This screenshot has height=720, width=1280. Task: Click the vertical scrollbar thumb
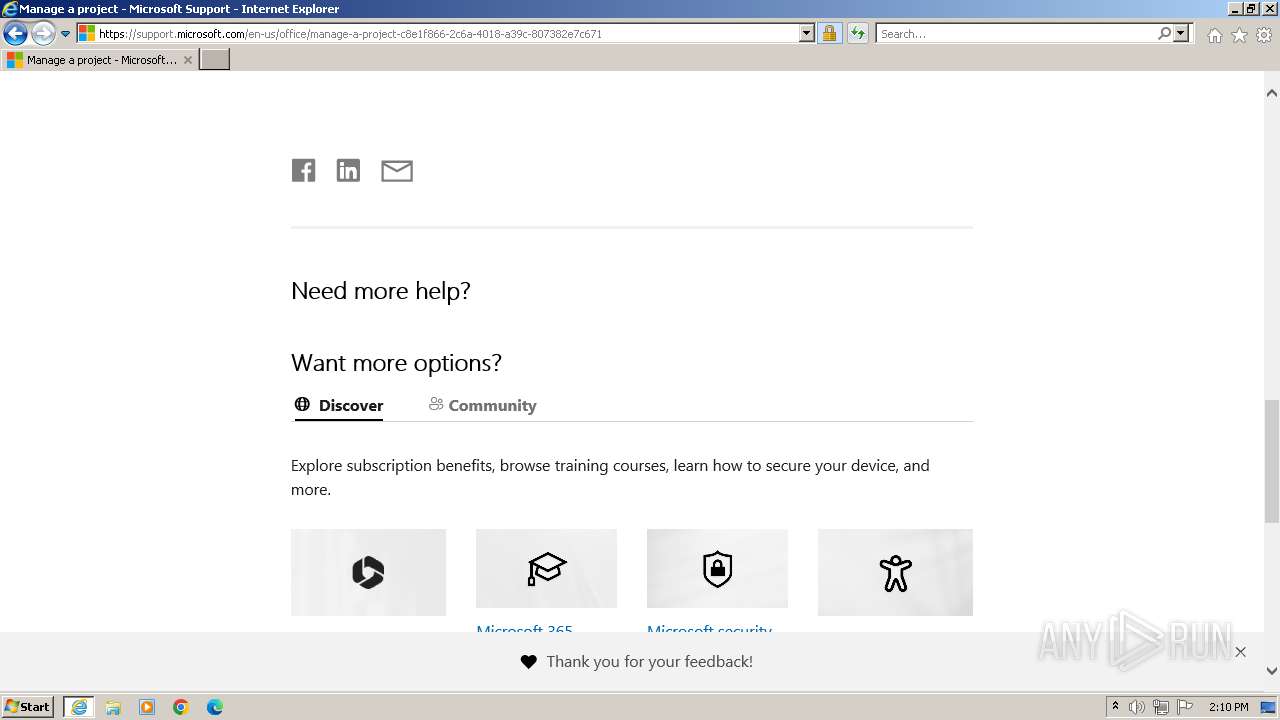click(x=1271, y=461)
